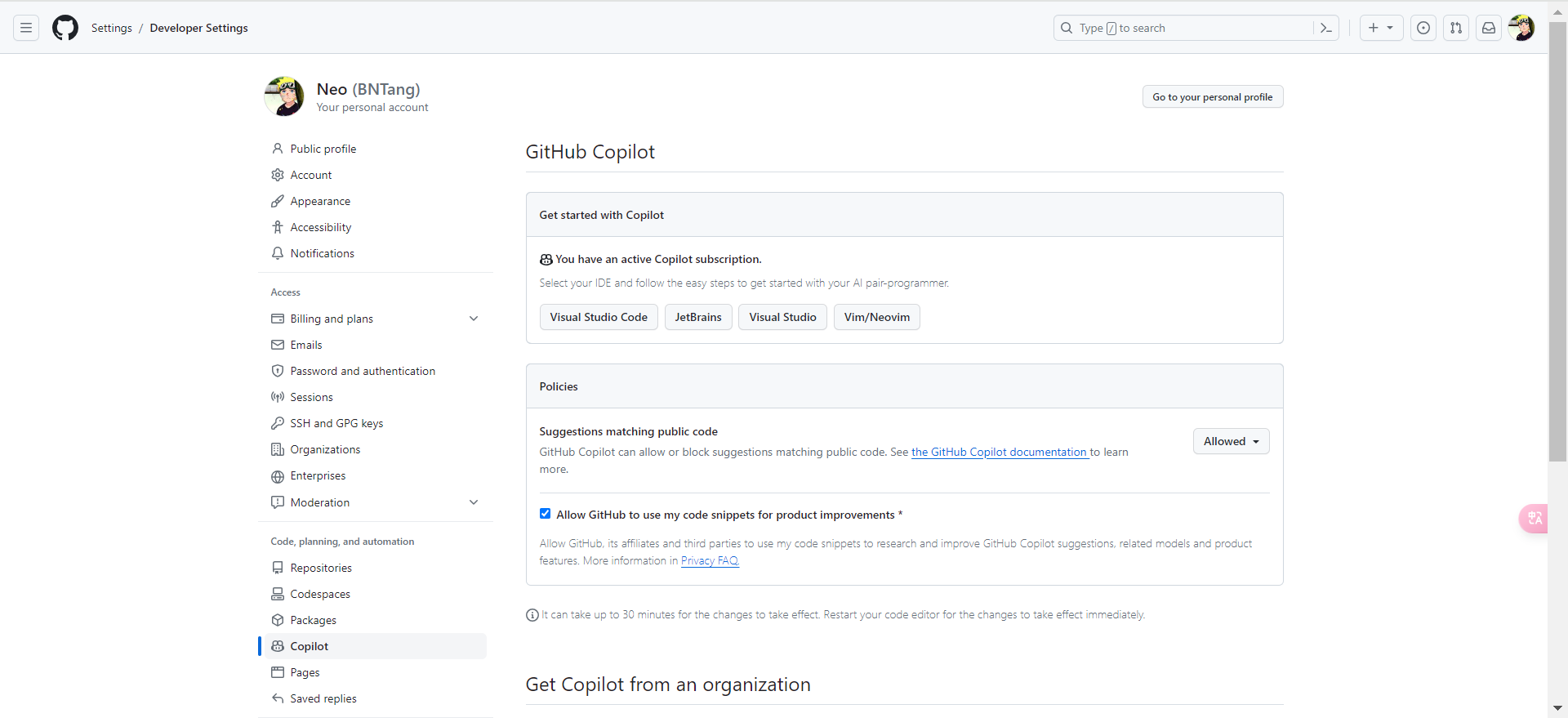1568x718 pixels.
Task: Choose the Visual Studio button
Action: coord(782,317)
